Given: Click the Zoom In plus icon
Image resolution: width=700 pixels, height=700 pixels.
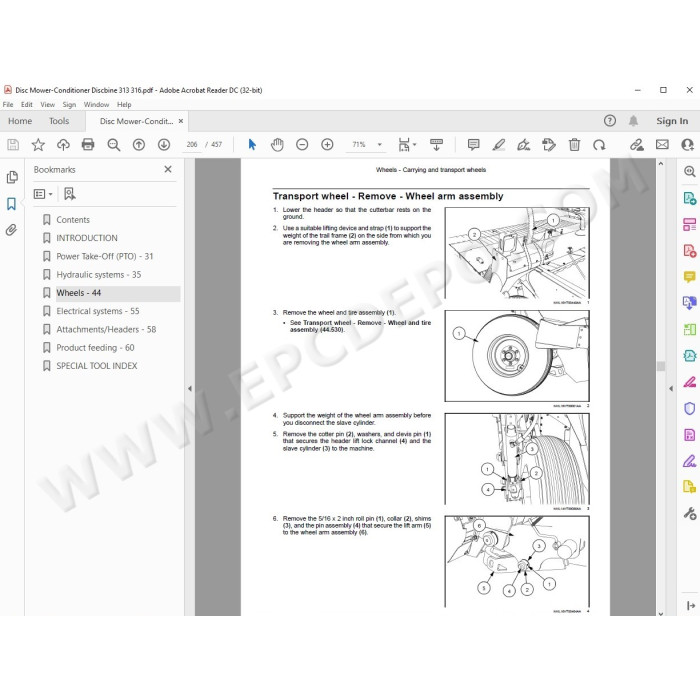Looking at the screenshot, I should tap(327, 144).
